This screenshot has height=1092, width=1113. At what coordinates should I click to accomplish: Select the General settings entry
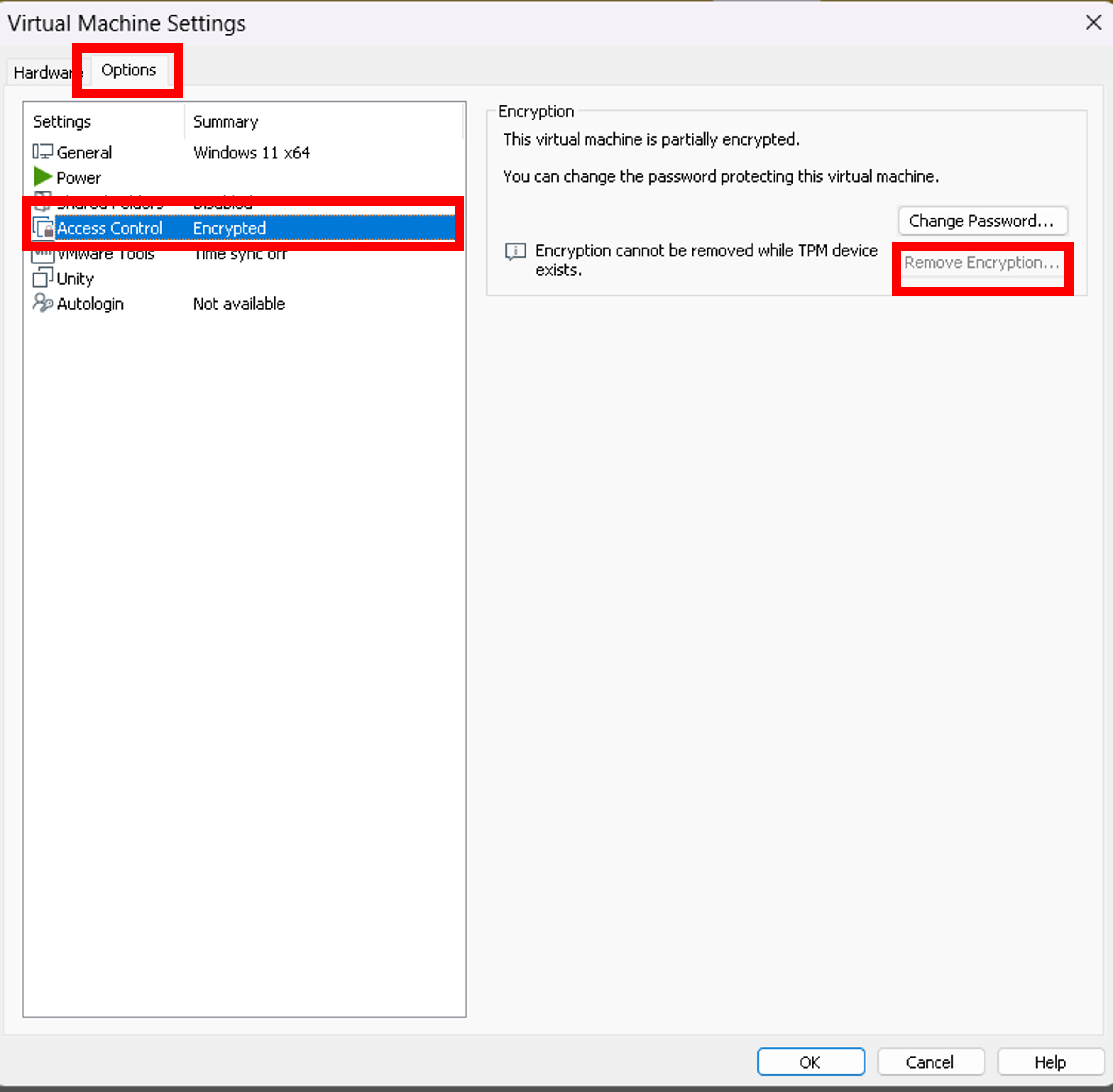pyautogui.click(x=84, y=152)
